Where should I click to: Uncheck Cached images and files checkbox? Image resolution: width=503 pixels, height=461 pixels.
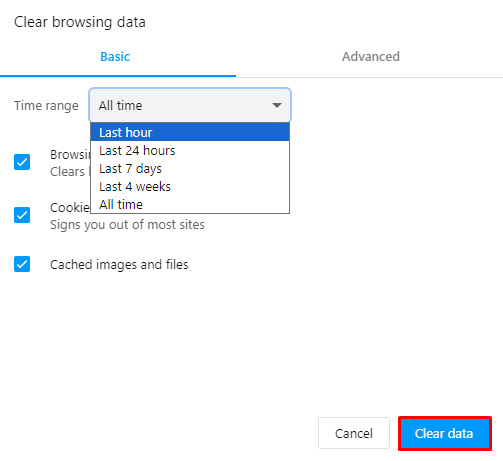tap(22, 264)
